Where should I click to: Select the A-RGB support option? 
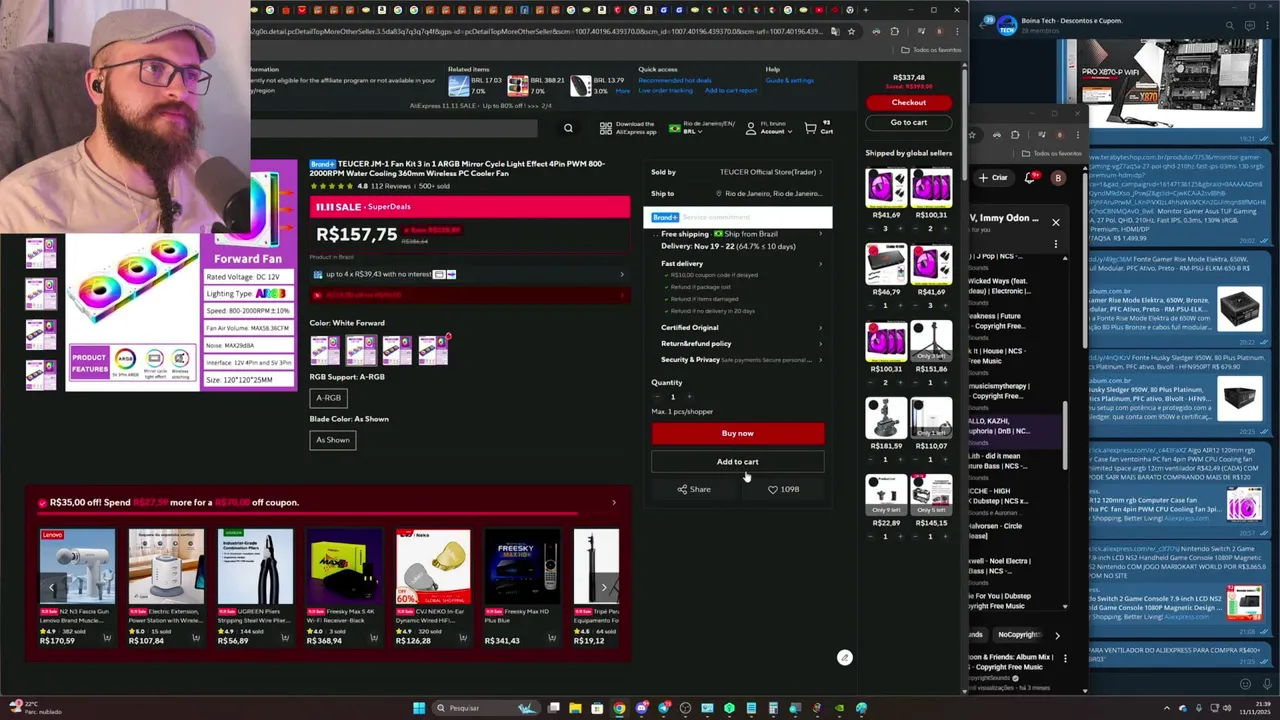[x=328, y=398]
